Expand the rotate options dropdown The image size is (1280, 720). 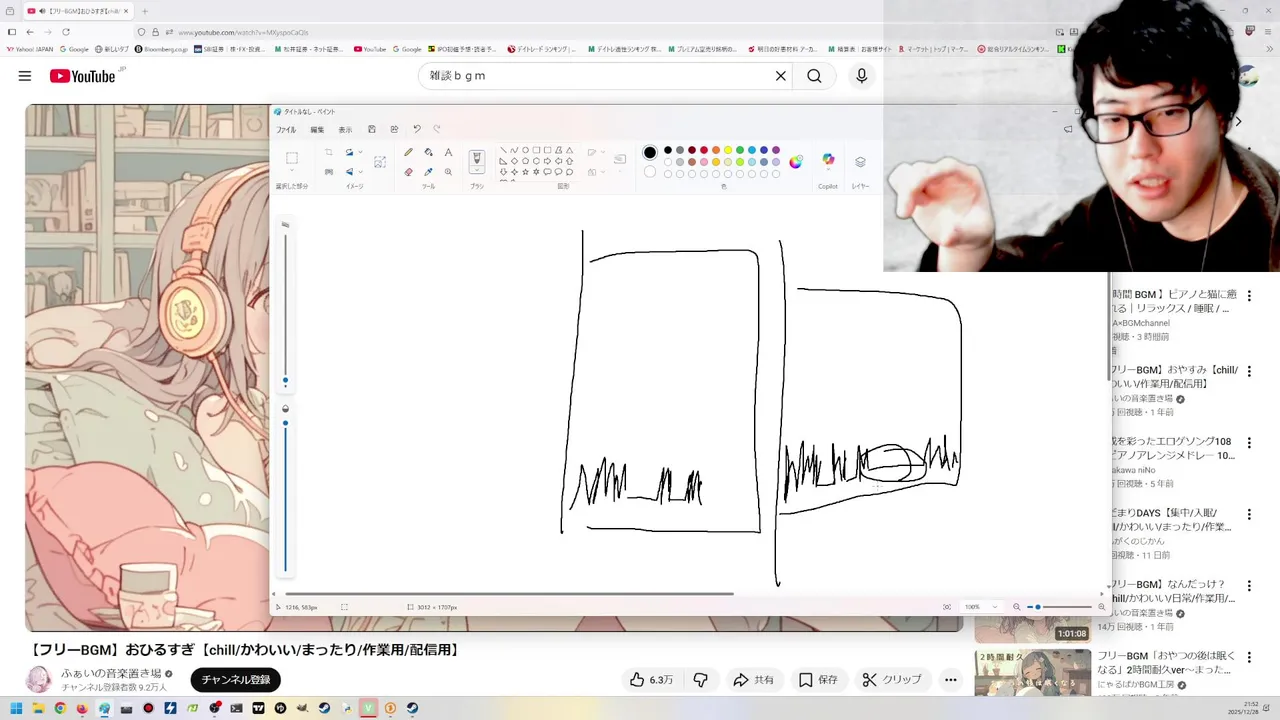pos(360,152)
